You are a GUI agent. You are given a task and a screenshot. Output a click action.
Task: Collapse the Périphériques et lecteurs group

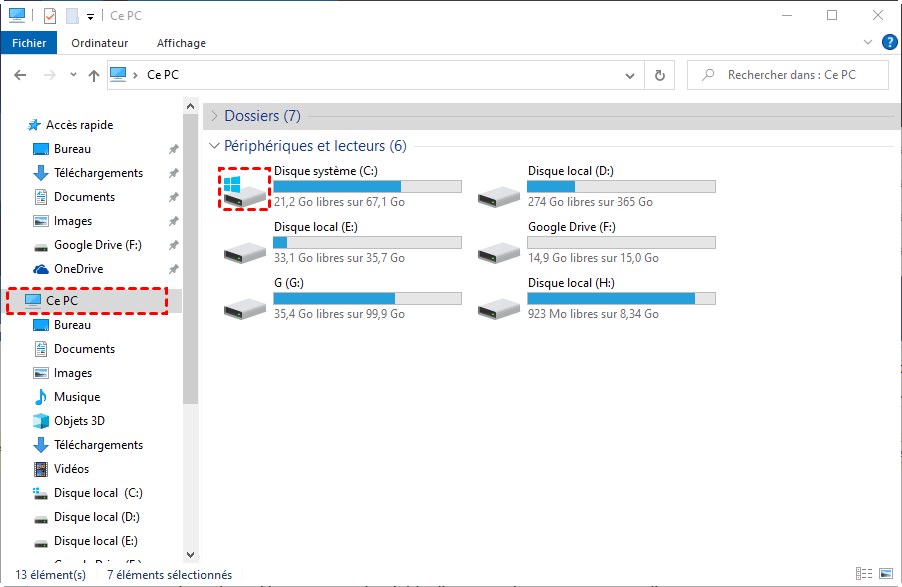tap(214, 146)
